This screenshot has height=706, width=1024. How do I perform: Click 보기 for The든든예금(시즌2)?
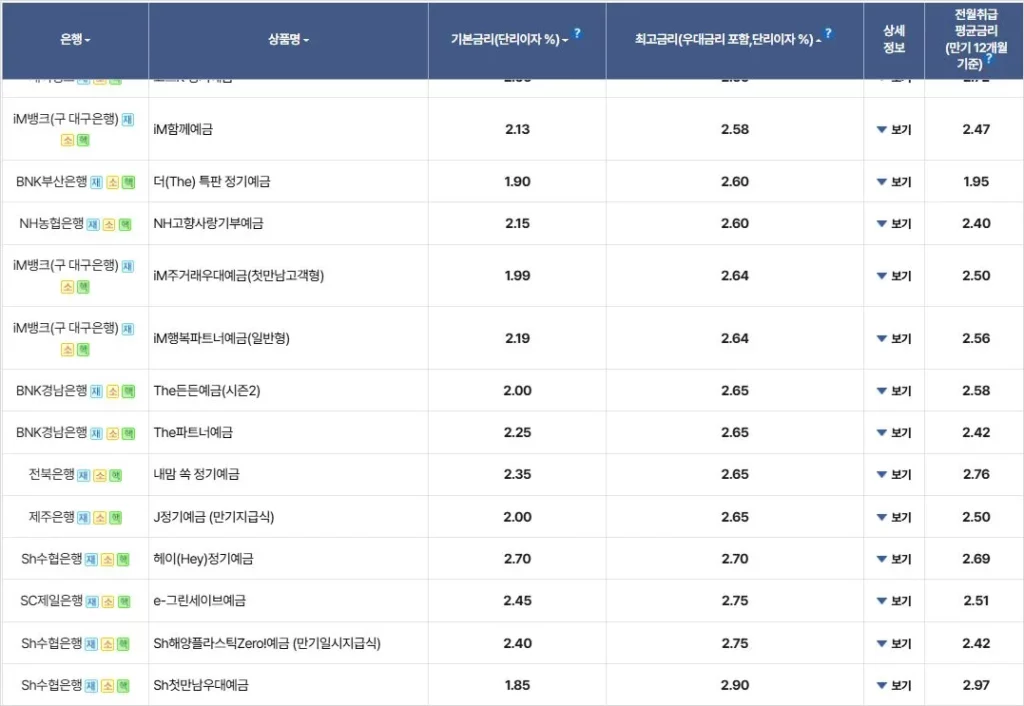[893, 390]
